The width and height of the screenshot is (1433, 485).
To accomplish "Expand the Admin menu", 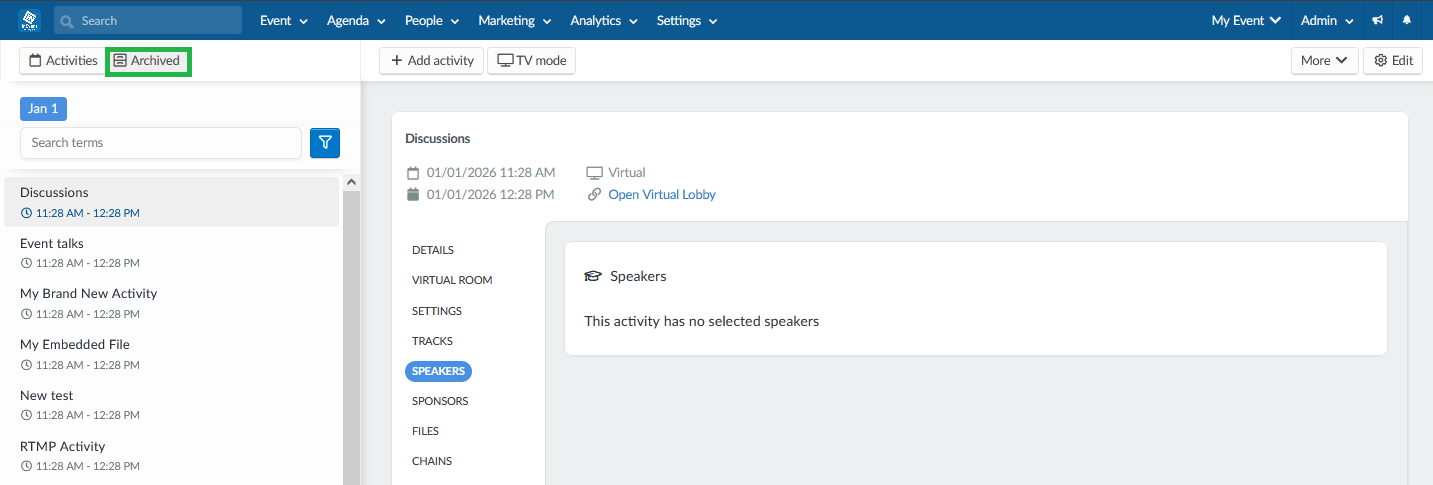I will 1327,20.
